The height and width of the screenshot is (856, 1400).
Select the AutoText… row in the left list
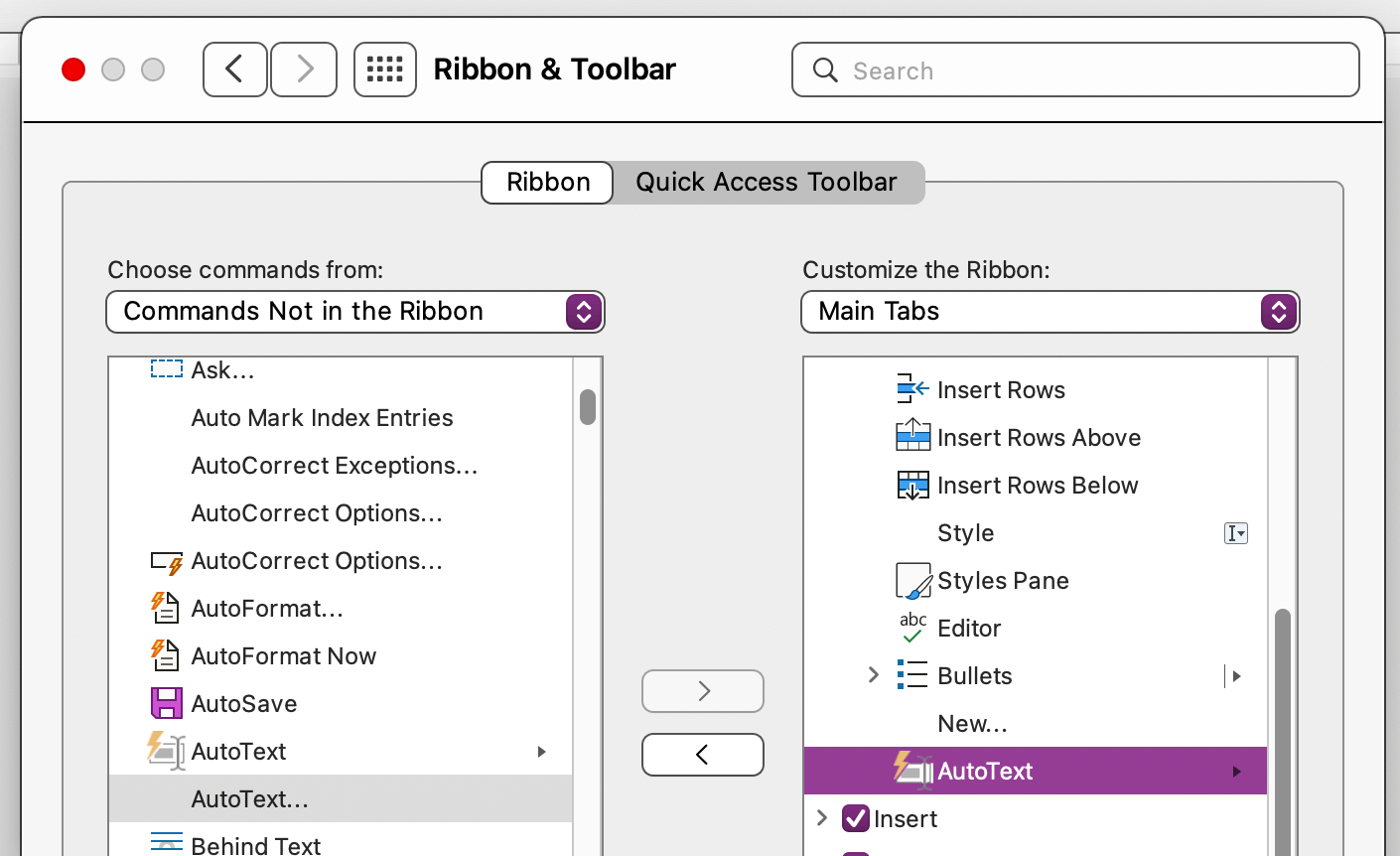point(341,798)
